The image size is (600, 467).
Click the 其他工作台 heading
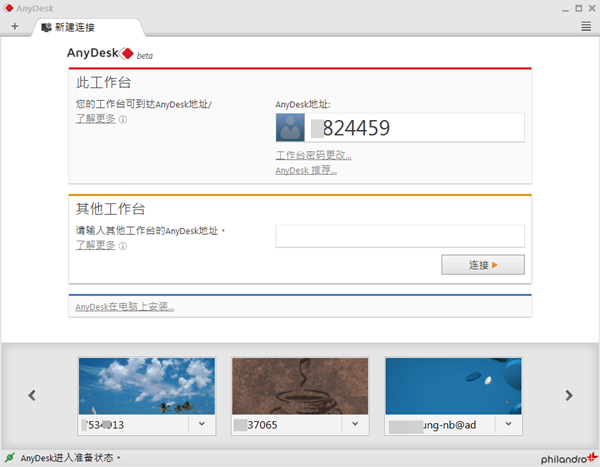[x=110, y=209]
